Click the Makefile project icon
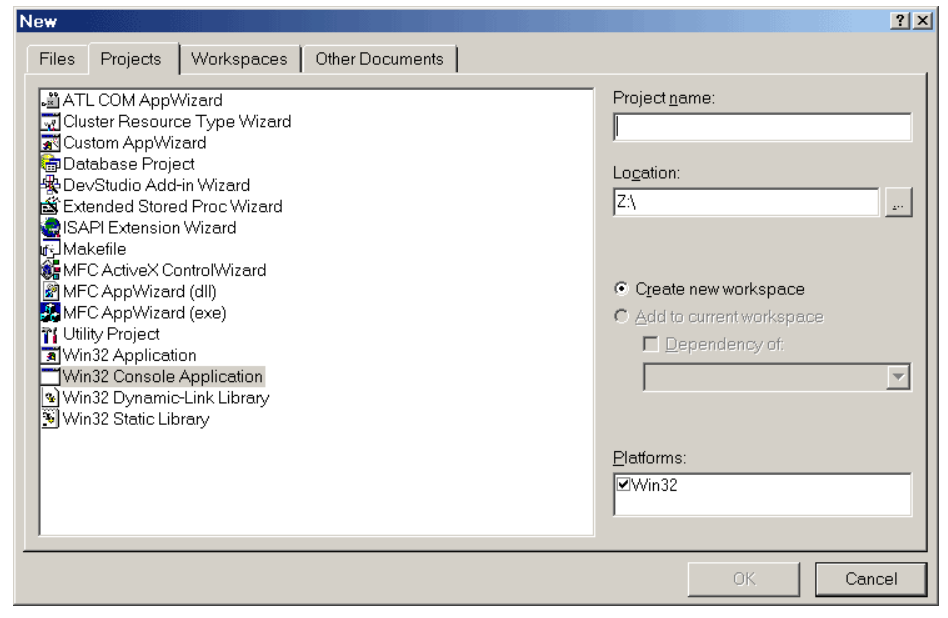 pos(51,249)
